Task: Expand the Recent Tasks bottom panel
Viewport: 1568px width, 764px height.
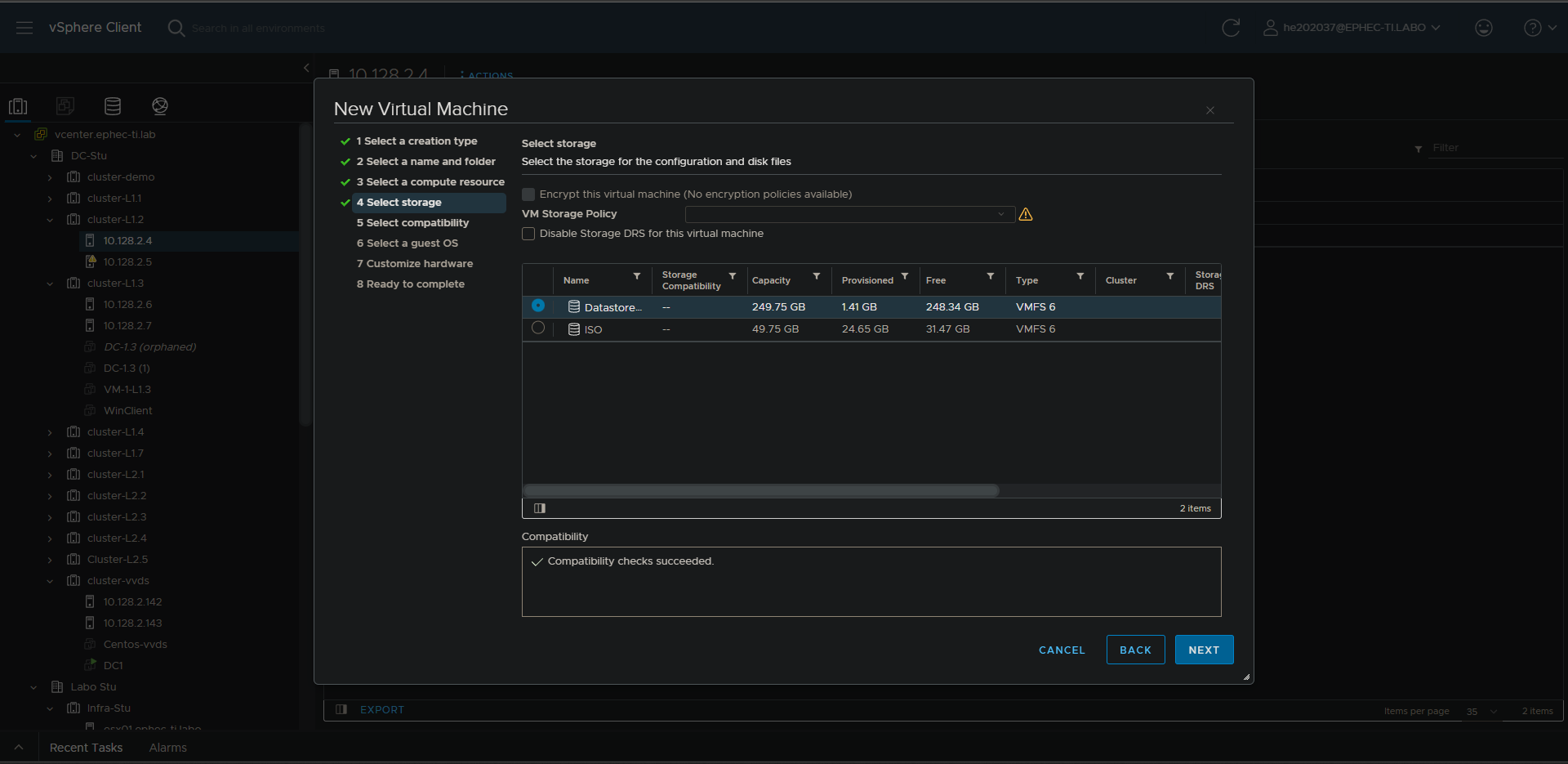Action: [19, 748]
